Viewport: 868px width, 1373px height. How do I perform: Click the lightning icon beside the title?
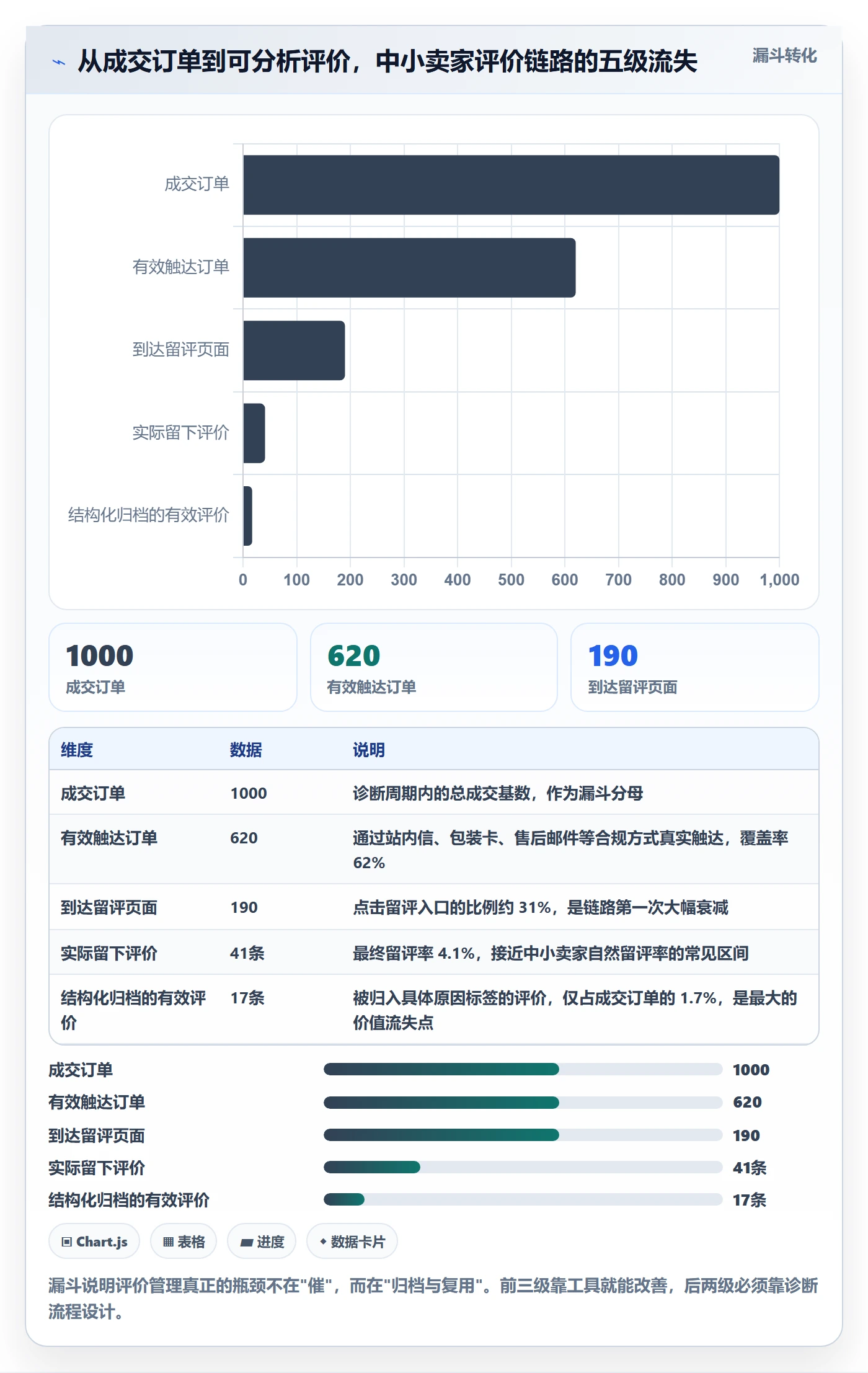pyautogui.click(x=58, y=62)
